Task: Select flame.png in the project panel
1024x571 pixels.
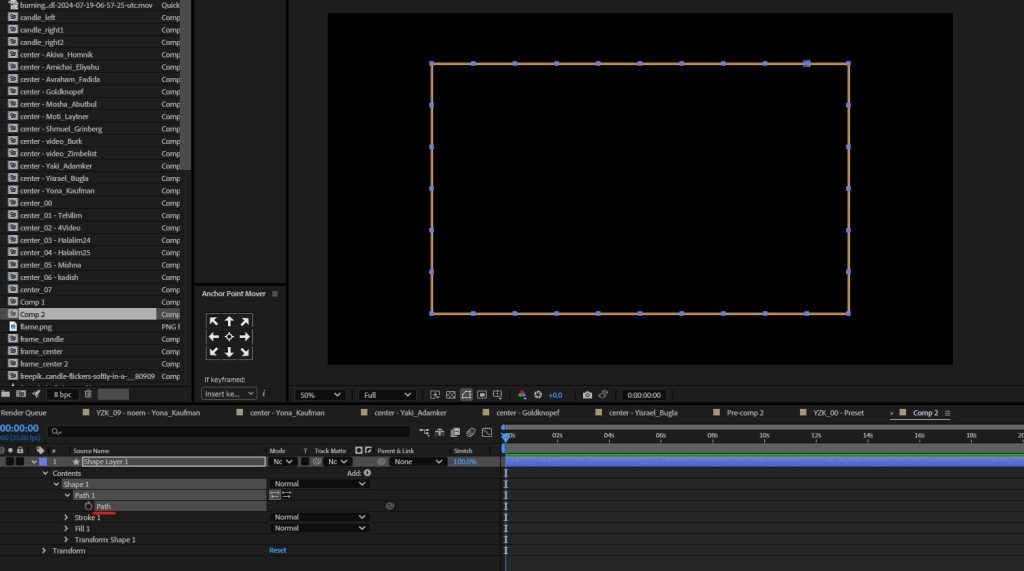Action: (x=36, y=327)
